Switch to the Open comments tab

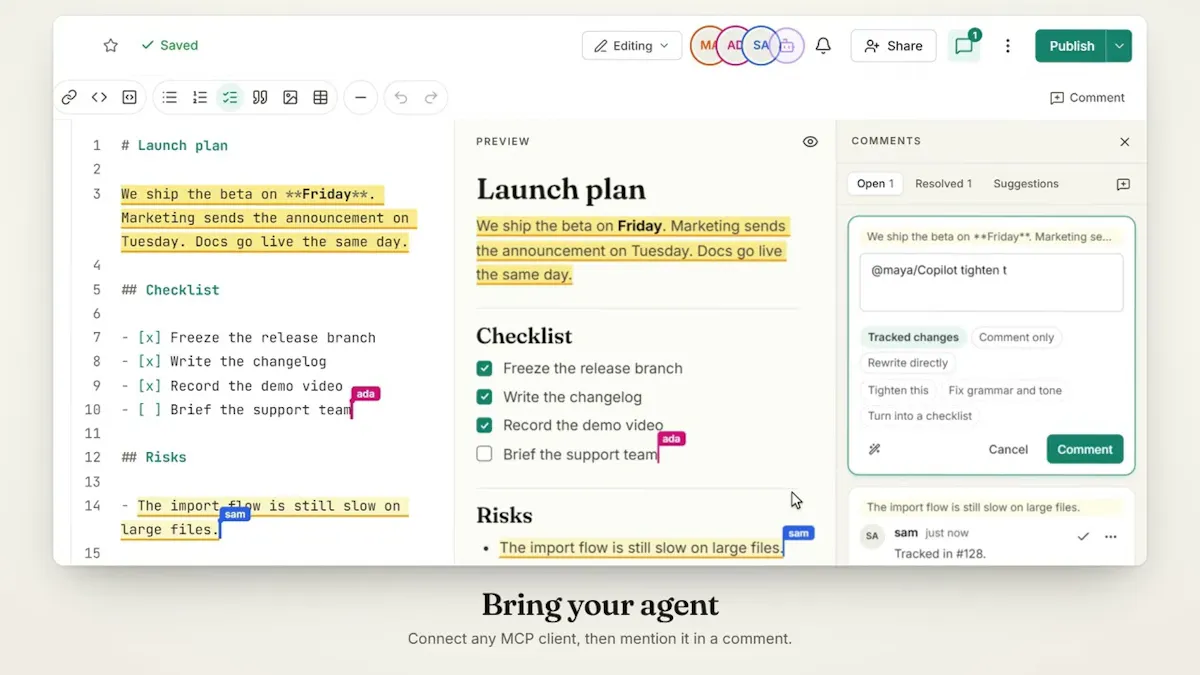875,184
